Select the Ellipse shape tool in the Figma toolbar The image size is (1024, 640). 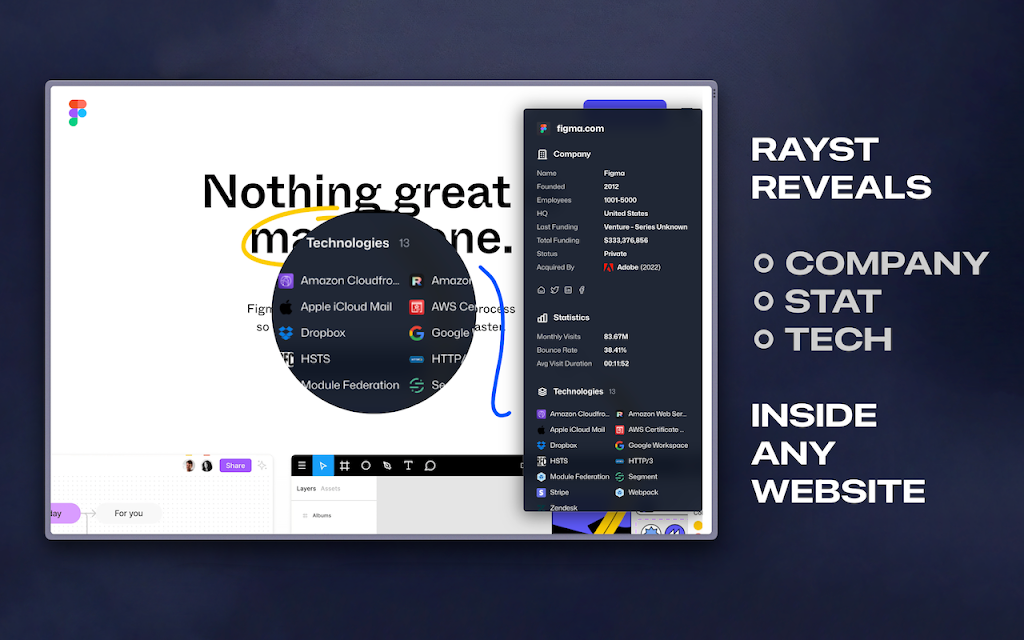[x=366, y=466]
